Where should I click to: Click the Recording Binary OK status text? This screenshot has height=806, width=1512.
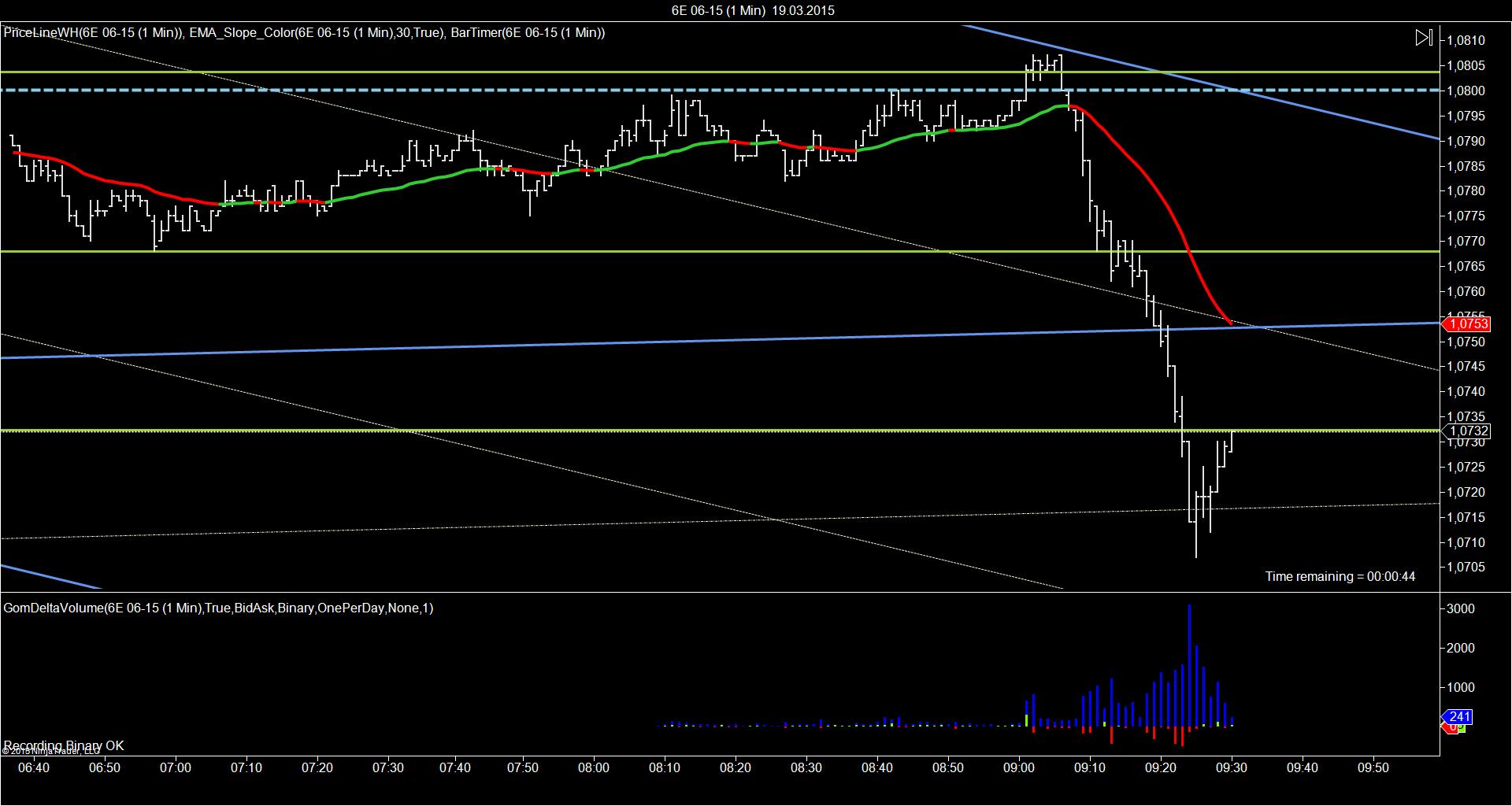click(x=64, y=745)
